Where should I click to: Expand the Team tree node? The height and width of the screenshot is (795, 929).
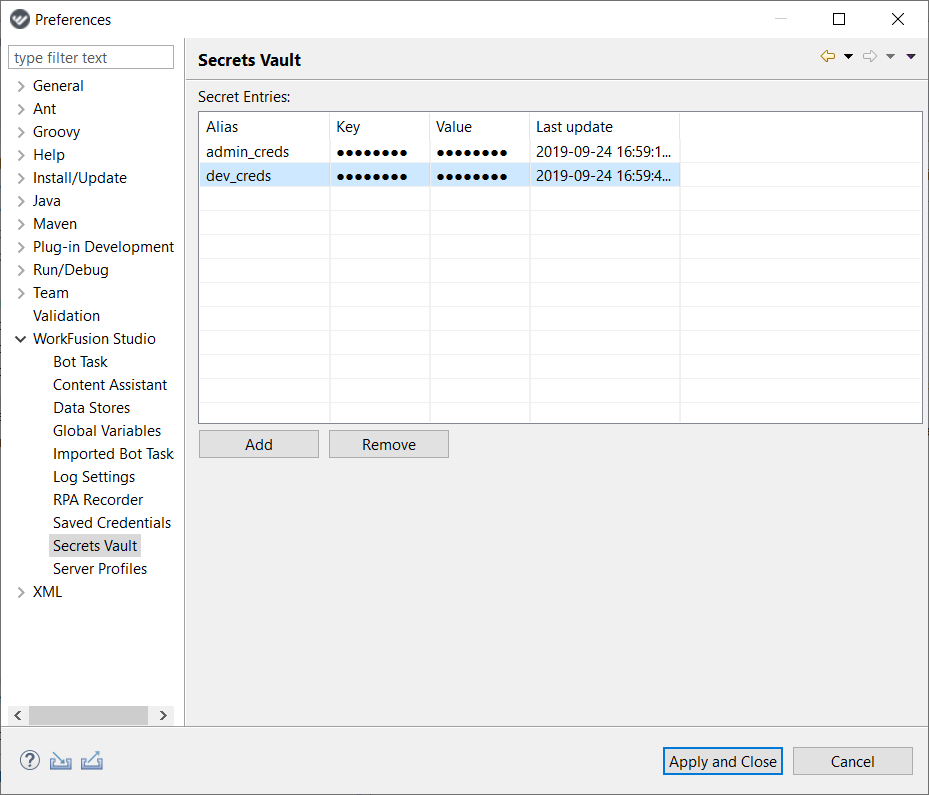coord(21,293)
